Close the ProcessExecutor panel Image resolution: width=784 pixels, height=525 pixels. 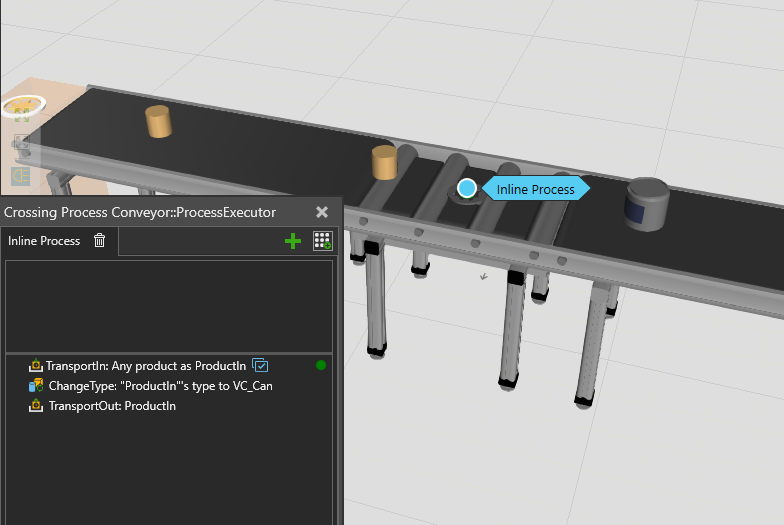coord(322,212)
